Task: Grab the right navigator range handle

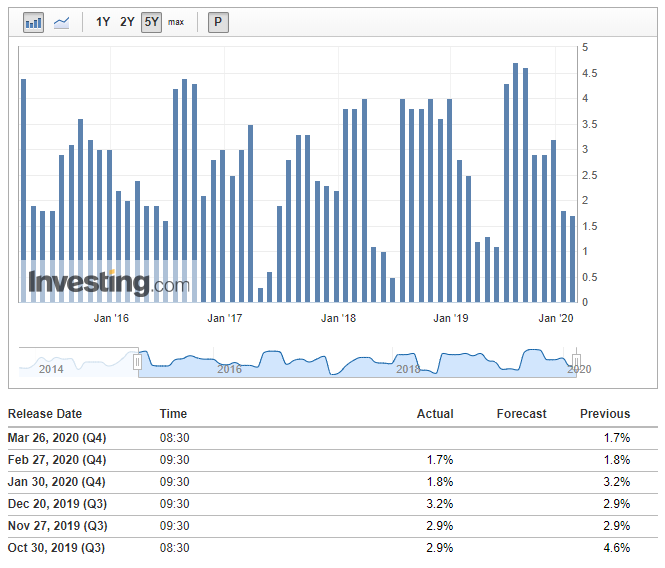Action: pyautogui.click(x=576, y=362)
